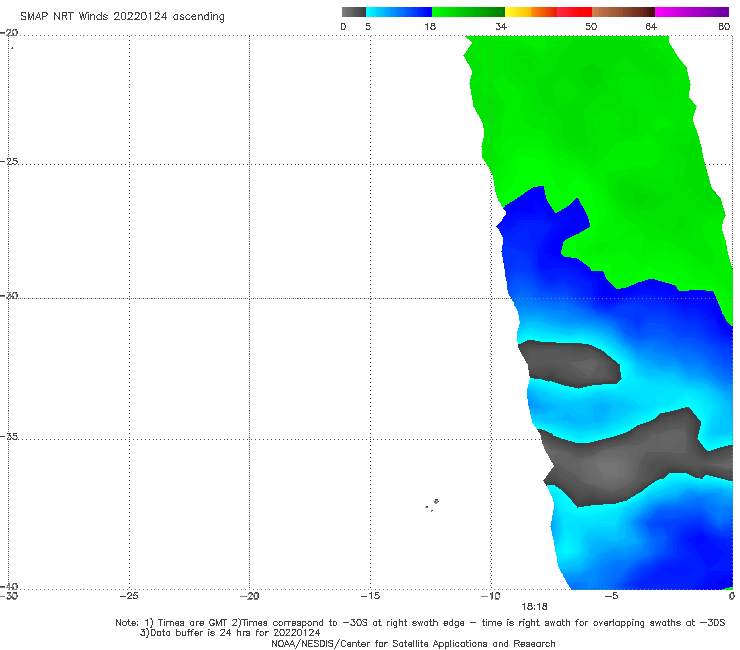Pick the yellow-to-red 34–50 colorbar segment
The height and width of the screenshot is (650, 740).
[x=548, y=12]
